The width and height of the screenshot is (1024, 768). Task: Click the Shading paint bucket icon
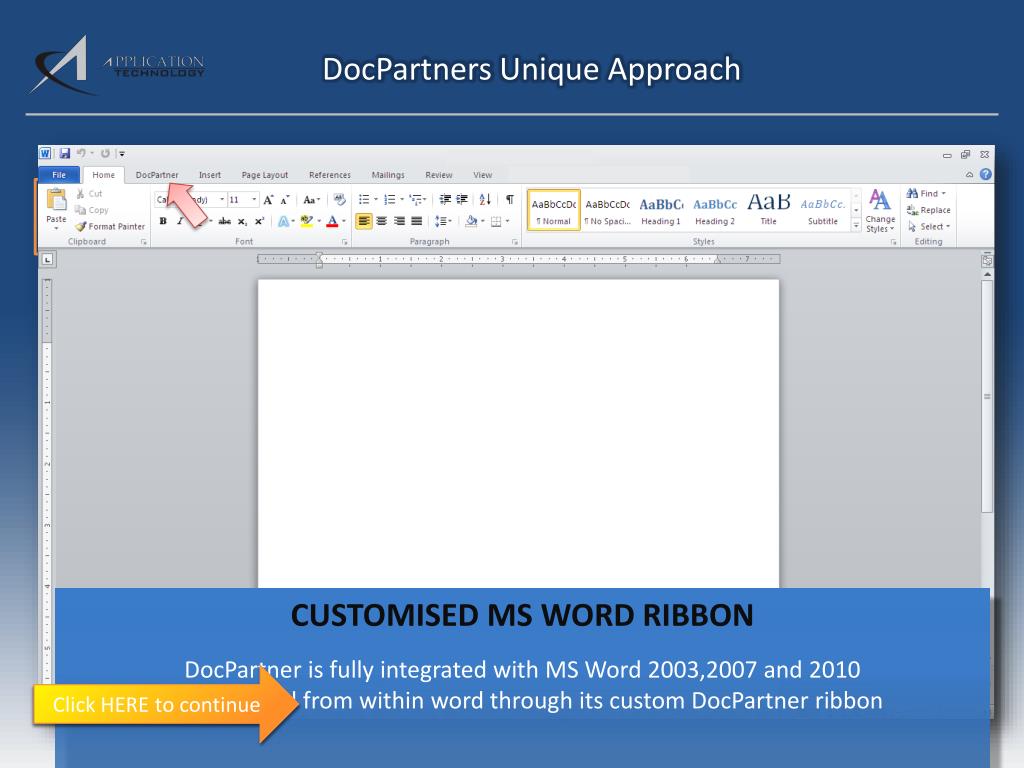(471, 221)
